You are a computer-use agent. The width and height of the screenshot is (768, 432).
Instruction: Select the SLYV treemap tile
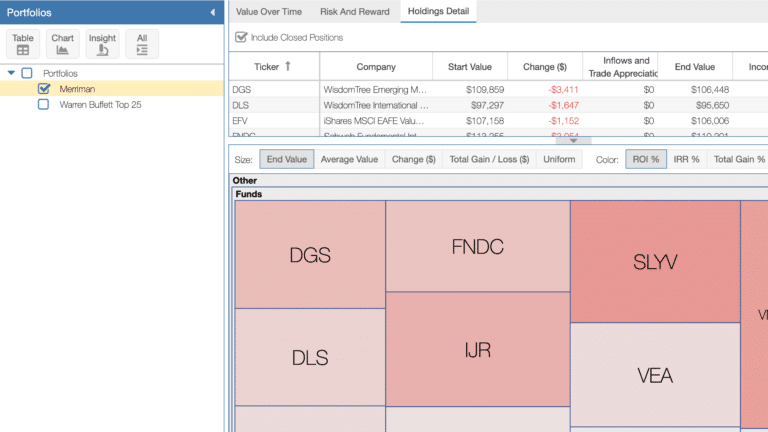pos(655,262)
